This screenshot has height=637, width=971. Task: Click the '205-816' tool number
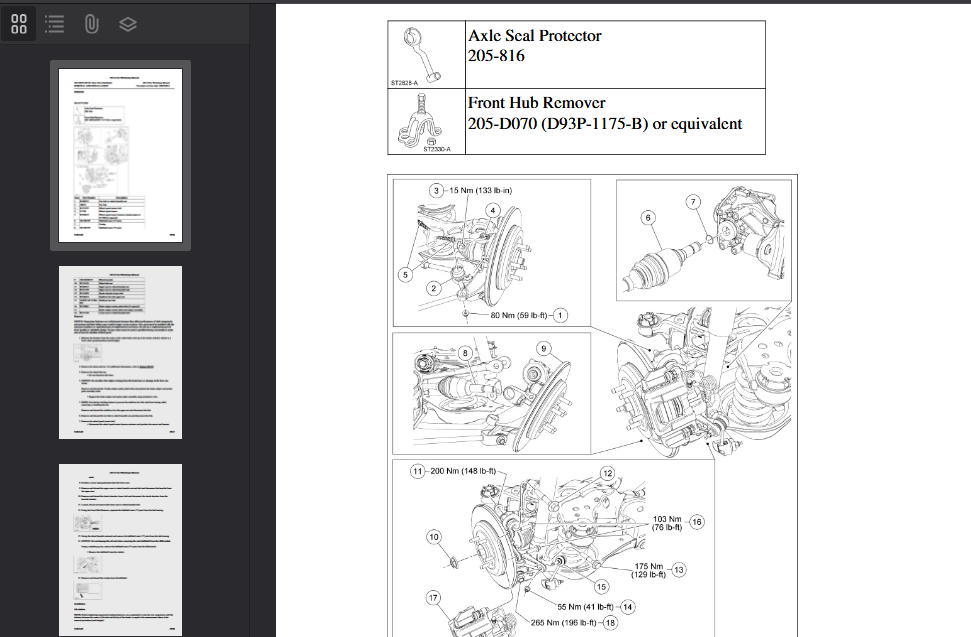click(x=496, y=56)
